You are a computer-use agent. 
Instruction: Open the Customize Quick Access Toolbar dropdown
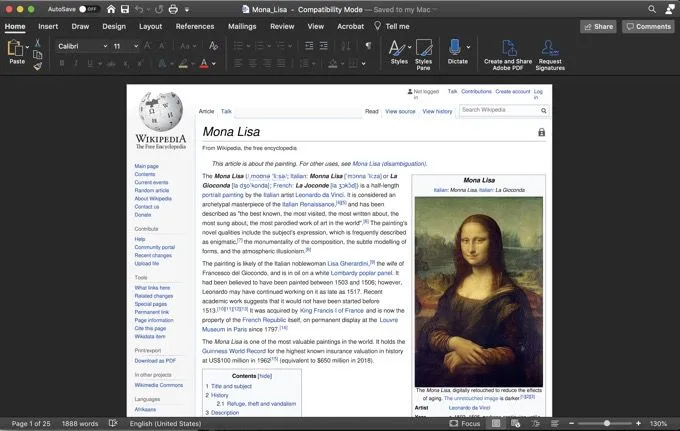coord(187,10)
